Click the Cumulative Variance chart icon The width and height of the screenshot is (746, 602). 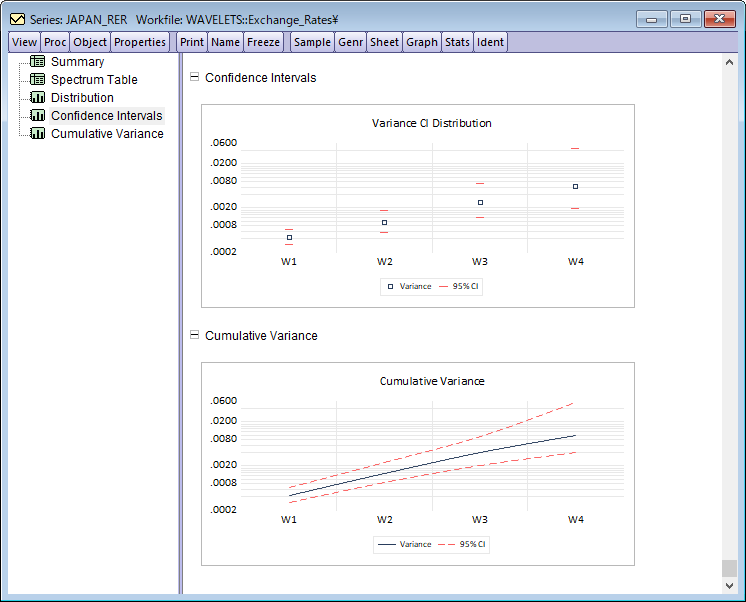[x=38, y=134]
